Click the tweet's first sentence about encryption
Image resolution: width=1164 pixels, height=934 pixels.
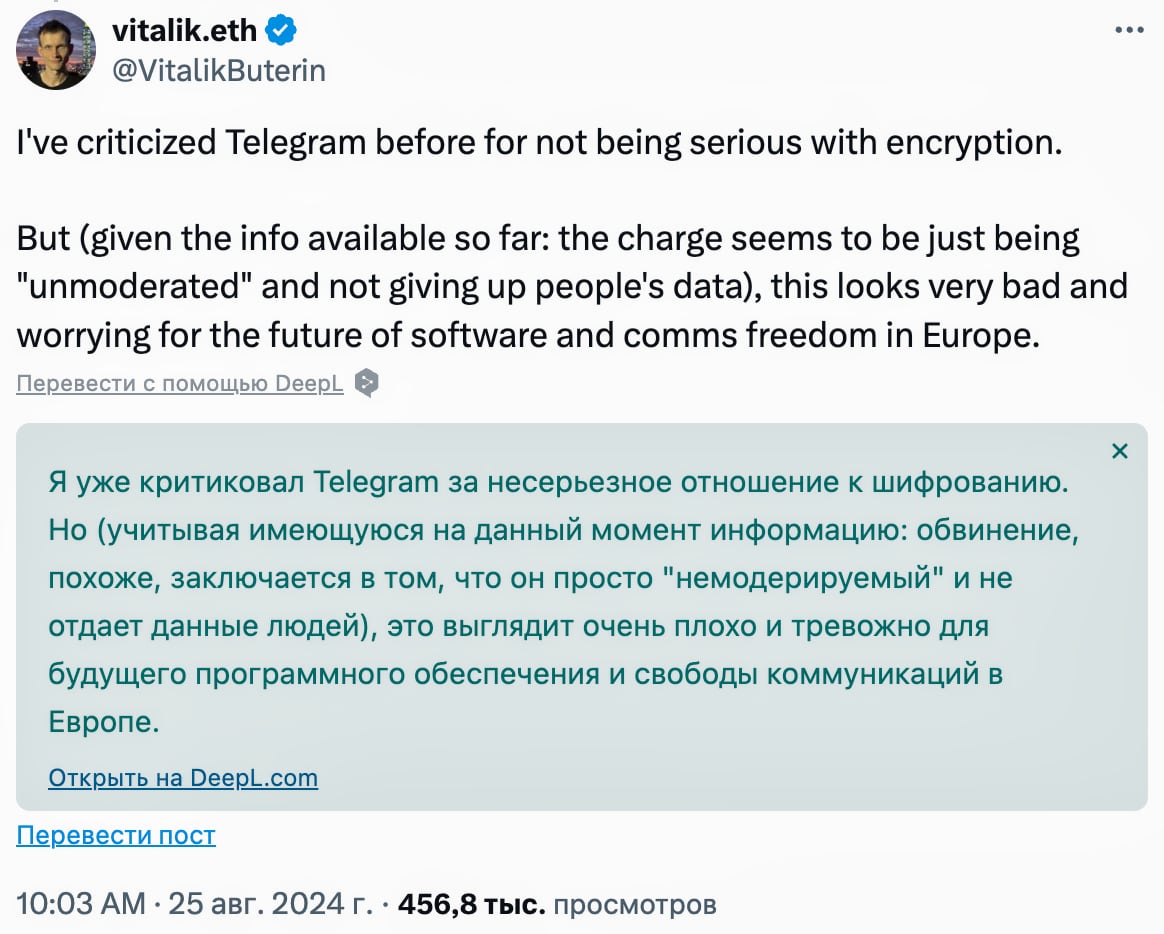(539, 143)
